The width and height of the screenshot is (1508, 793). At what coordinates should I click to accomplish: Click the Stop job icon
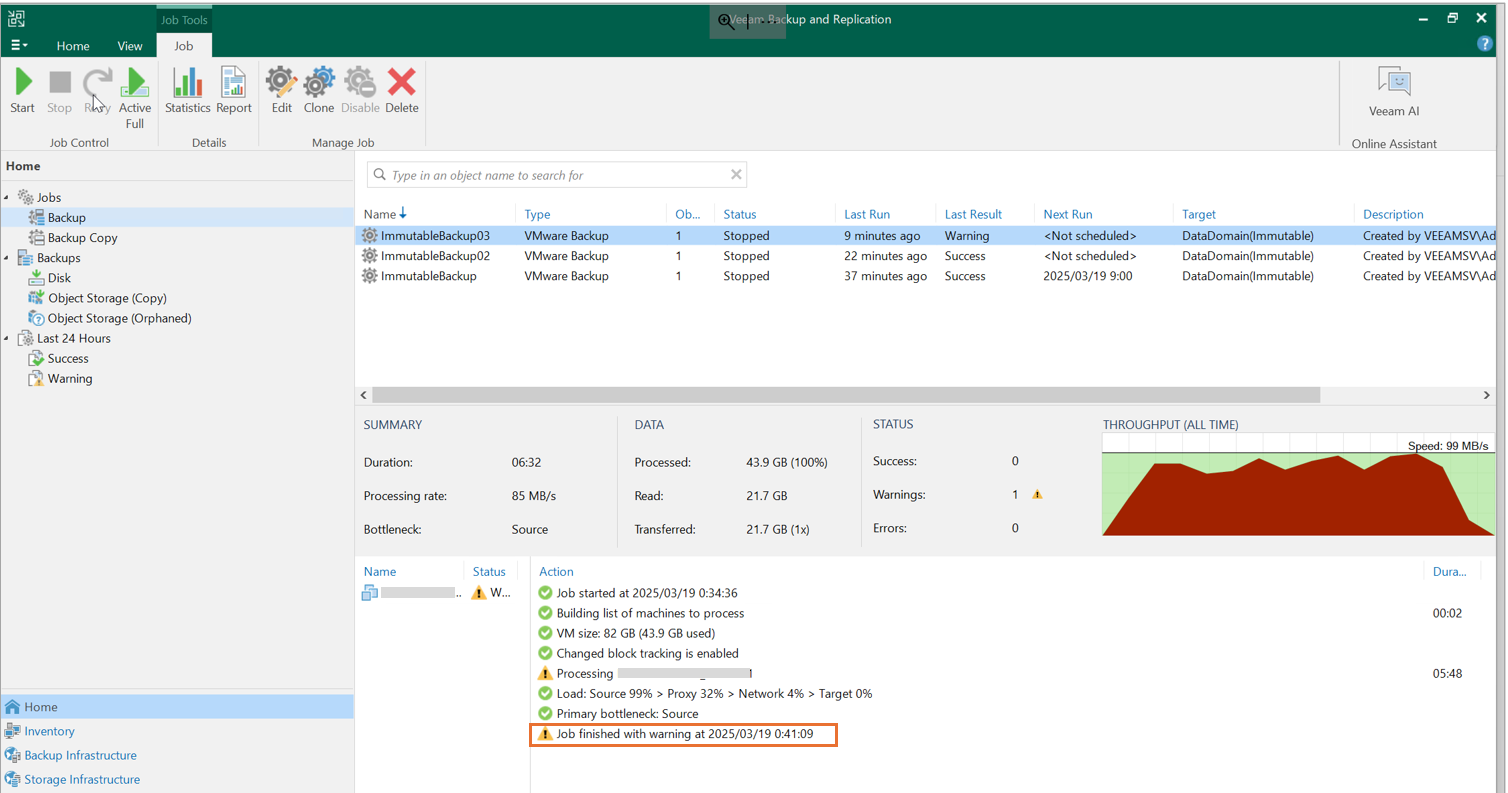coord(60,91)
